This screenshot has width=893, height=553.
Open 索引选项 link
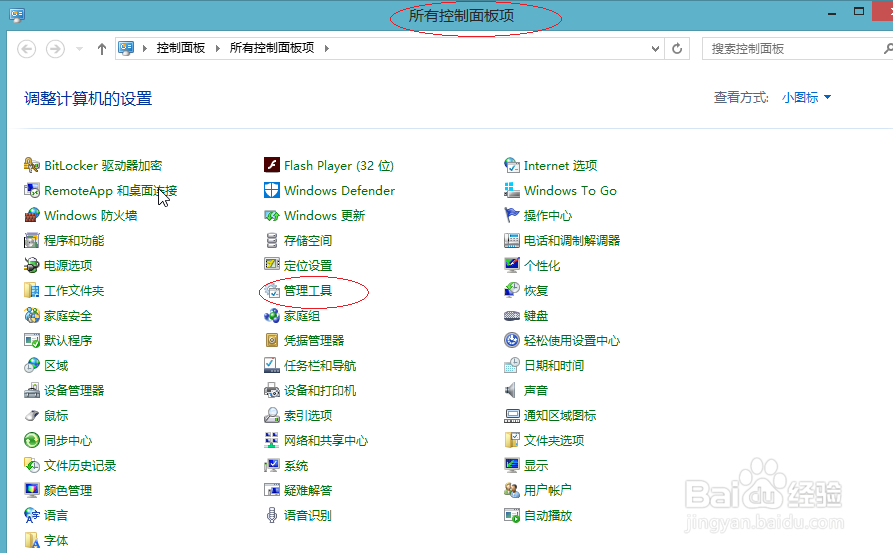pos(308,416)
